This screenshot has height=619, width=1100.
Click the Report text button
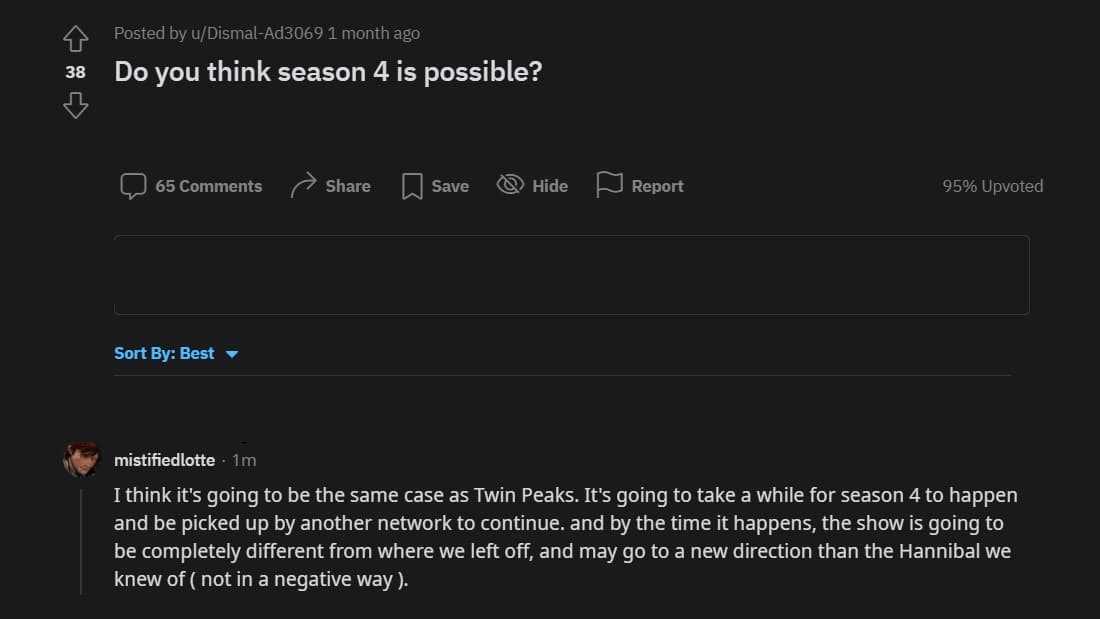pos(657,186)
